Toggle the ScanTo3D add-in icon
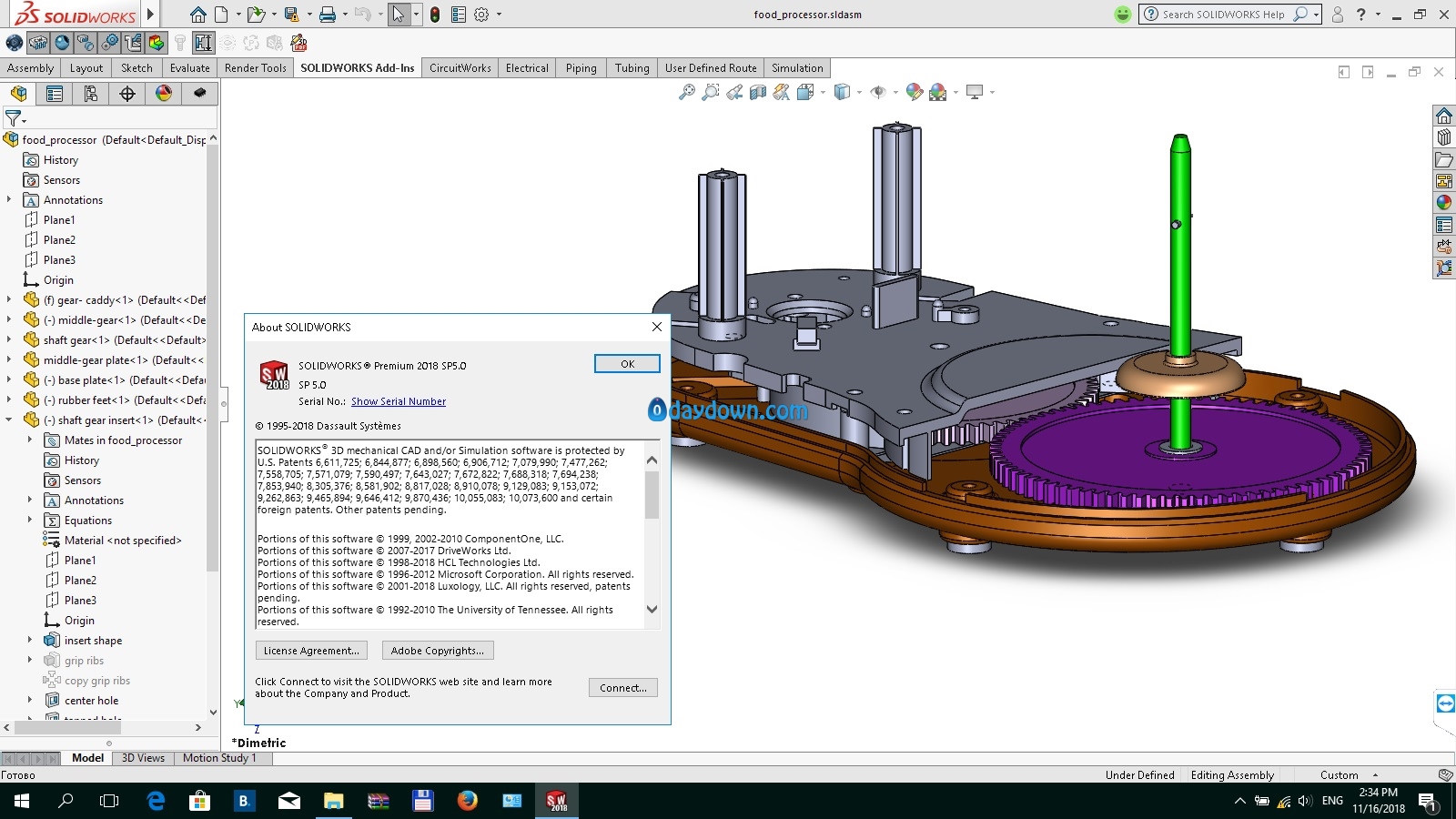The width and height of the screenshot is (1456, 819). (86, 43)
